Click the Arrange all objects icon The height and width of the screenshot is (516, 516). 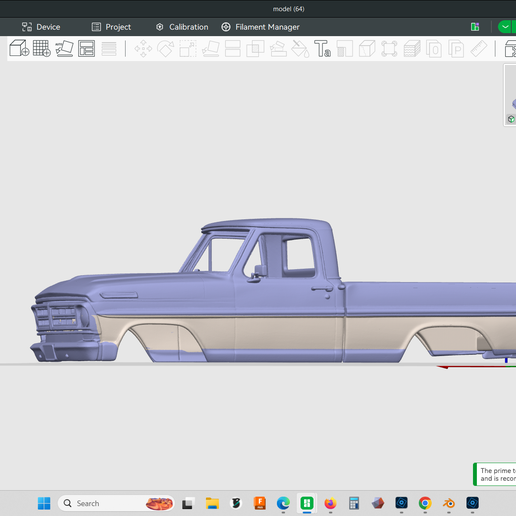(87, 49)
